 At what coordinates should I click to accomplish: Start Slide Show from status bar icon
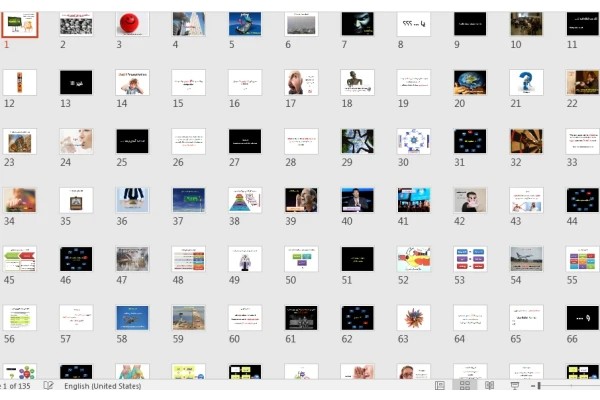tap(515, 385)
